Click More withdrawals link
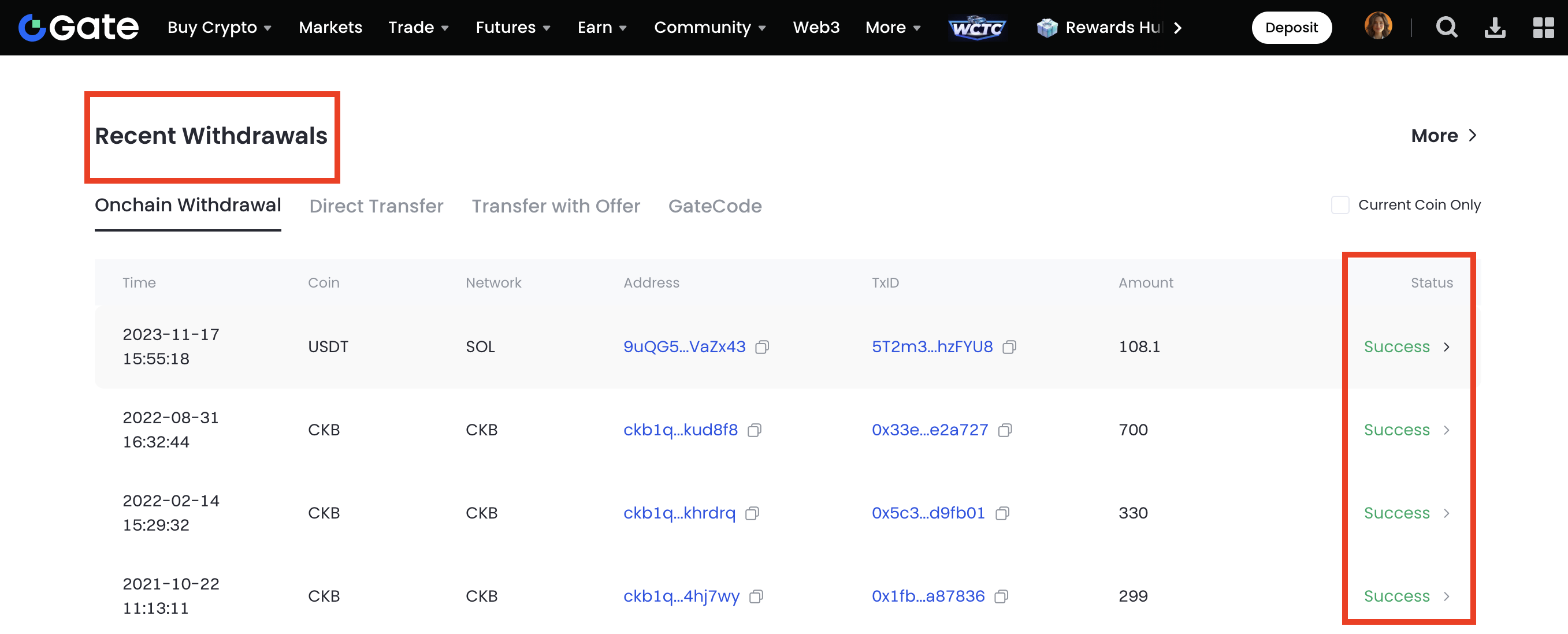 click(x=1443, y=136)
